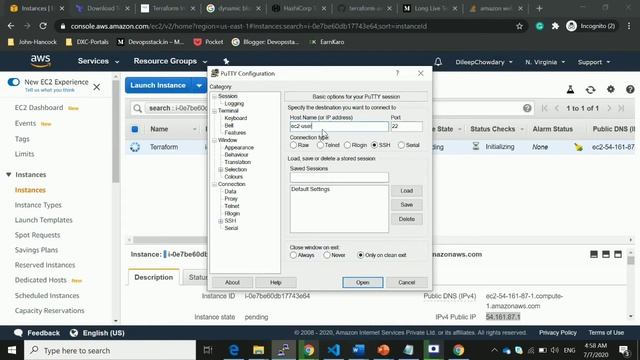This screenshot has width=640, height=360.
Task: Open EC2 console settings gear
Action: 610,89
